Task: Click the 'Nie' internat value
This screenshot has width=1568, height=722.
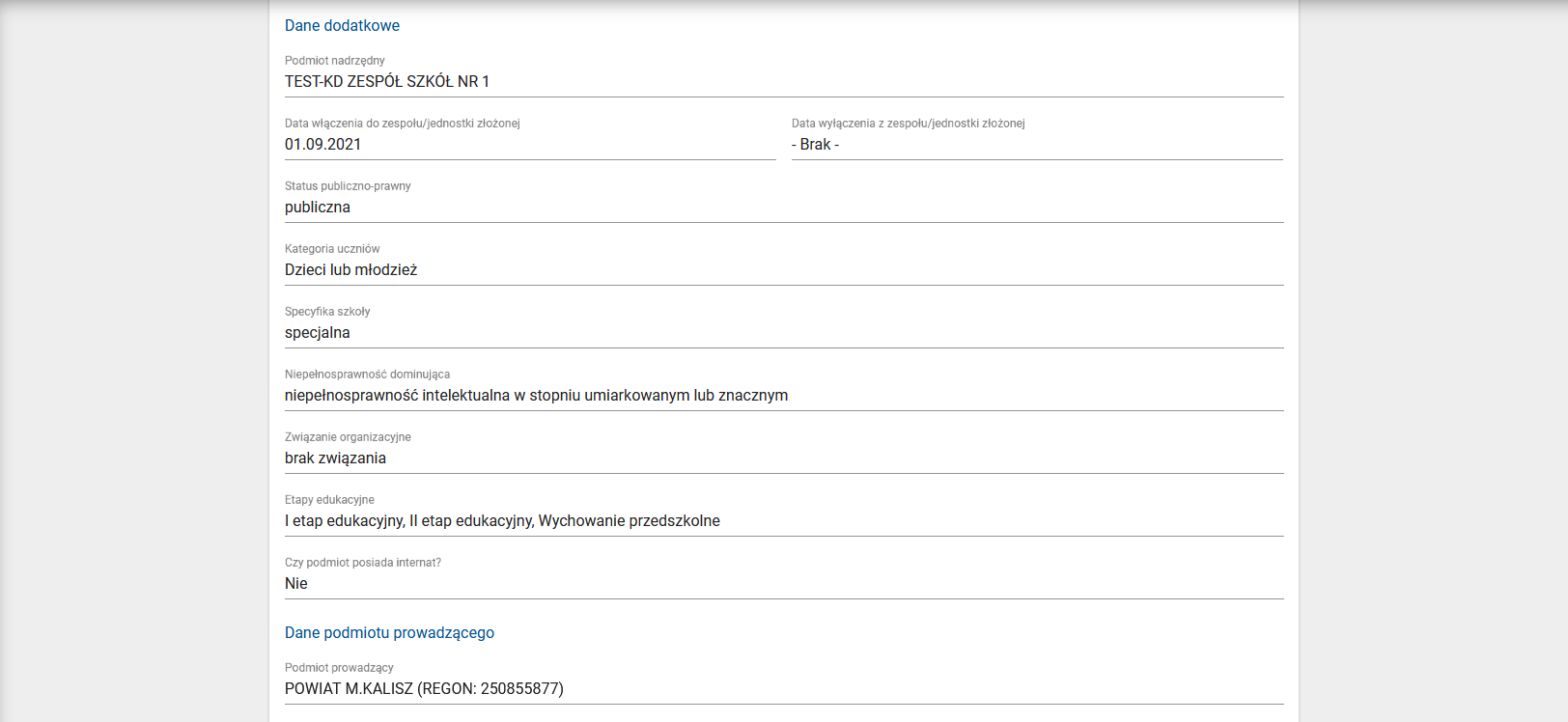Action: coord(296,584)
